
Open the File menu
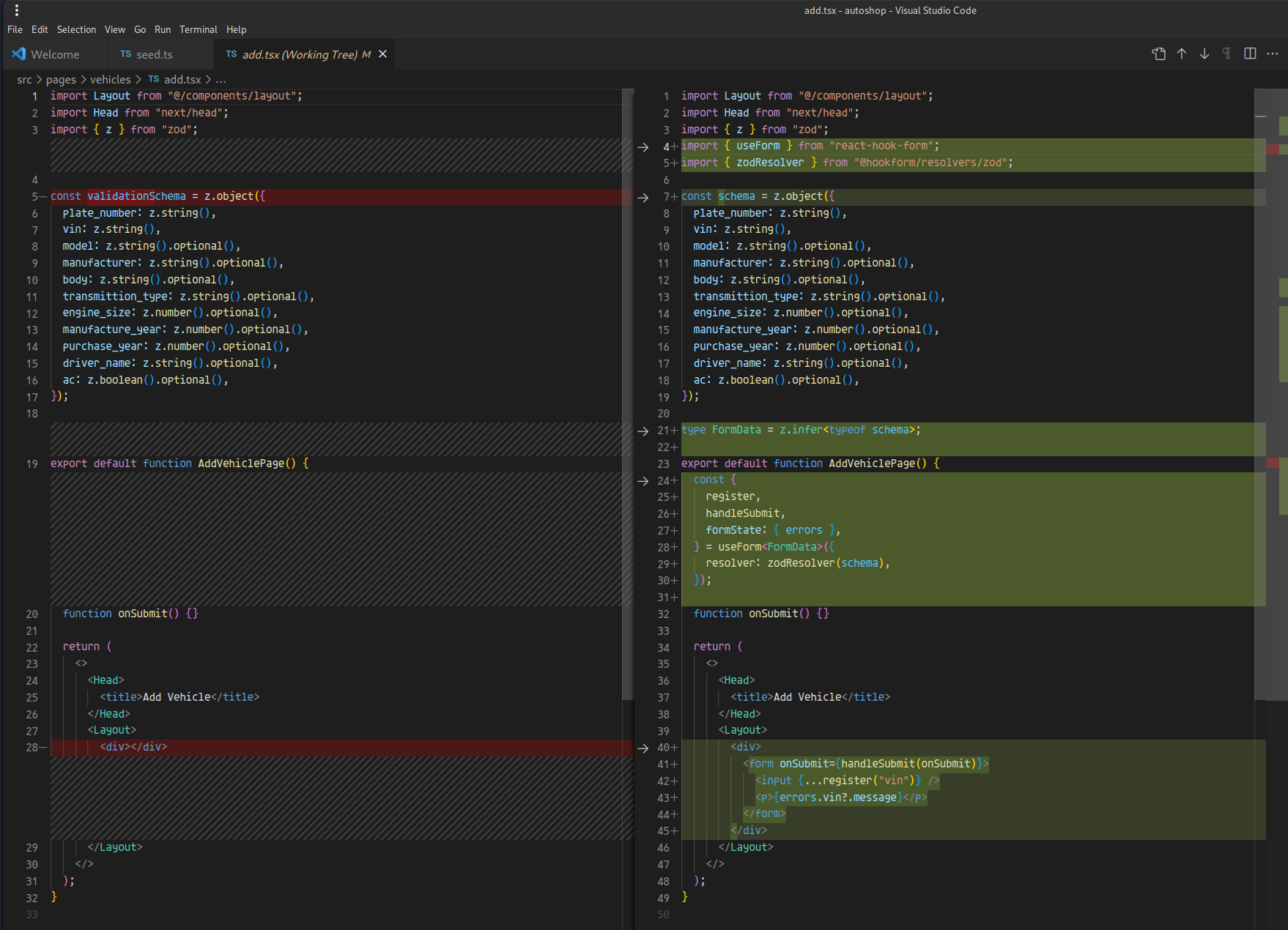(x=15, y=29)
